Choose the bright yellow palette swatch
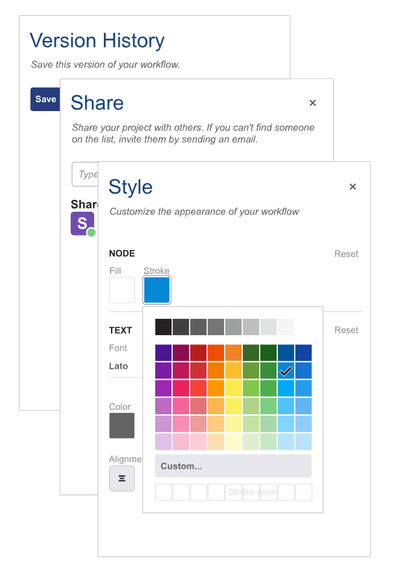The width and height of the screenshot is (400, 578). click(x=233, y=389)
